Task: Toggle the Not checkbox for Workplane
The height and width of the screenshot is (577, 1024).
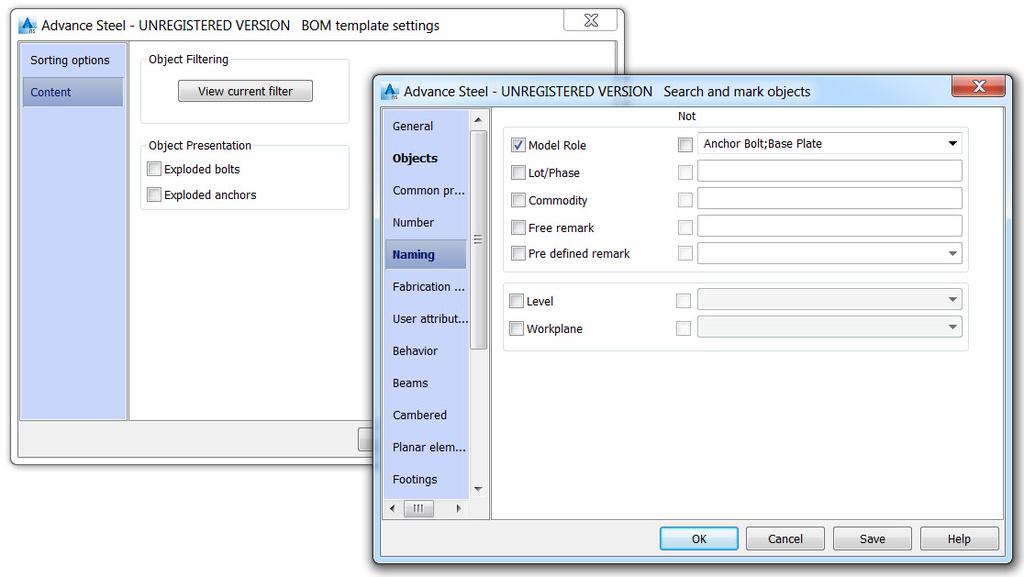Action: click(683, 328)
